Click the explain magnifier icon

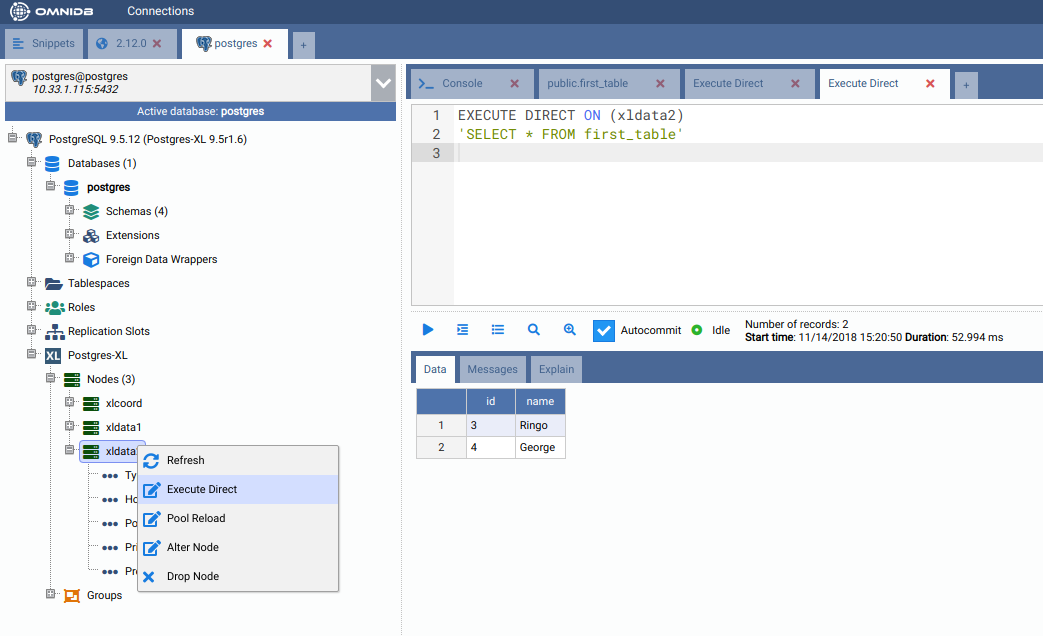(534, 329)
